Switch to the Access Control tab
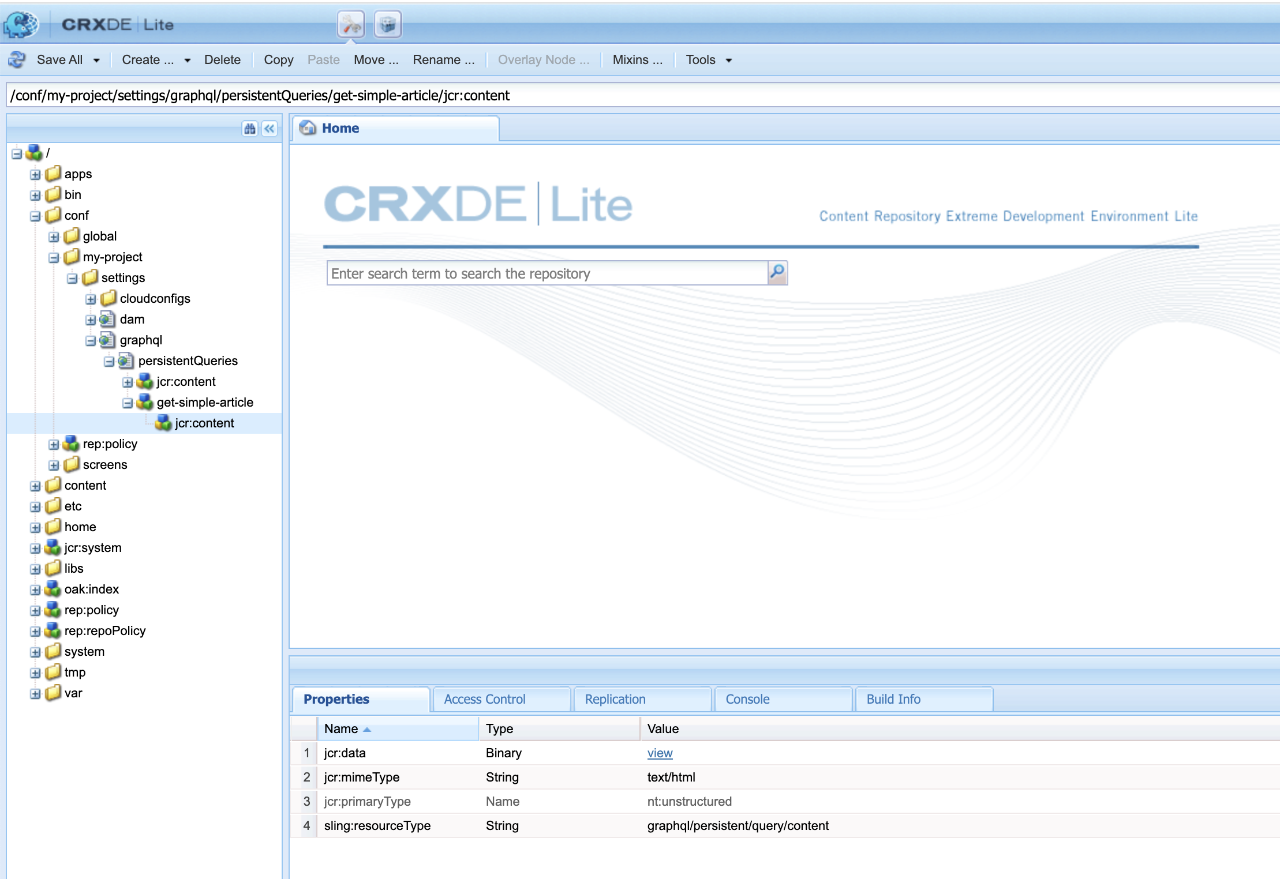The height and width of the screenshot is (879, 1280). click(x=501, y=700)
